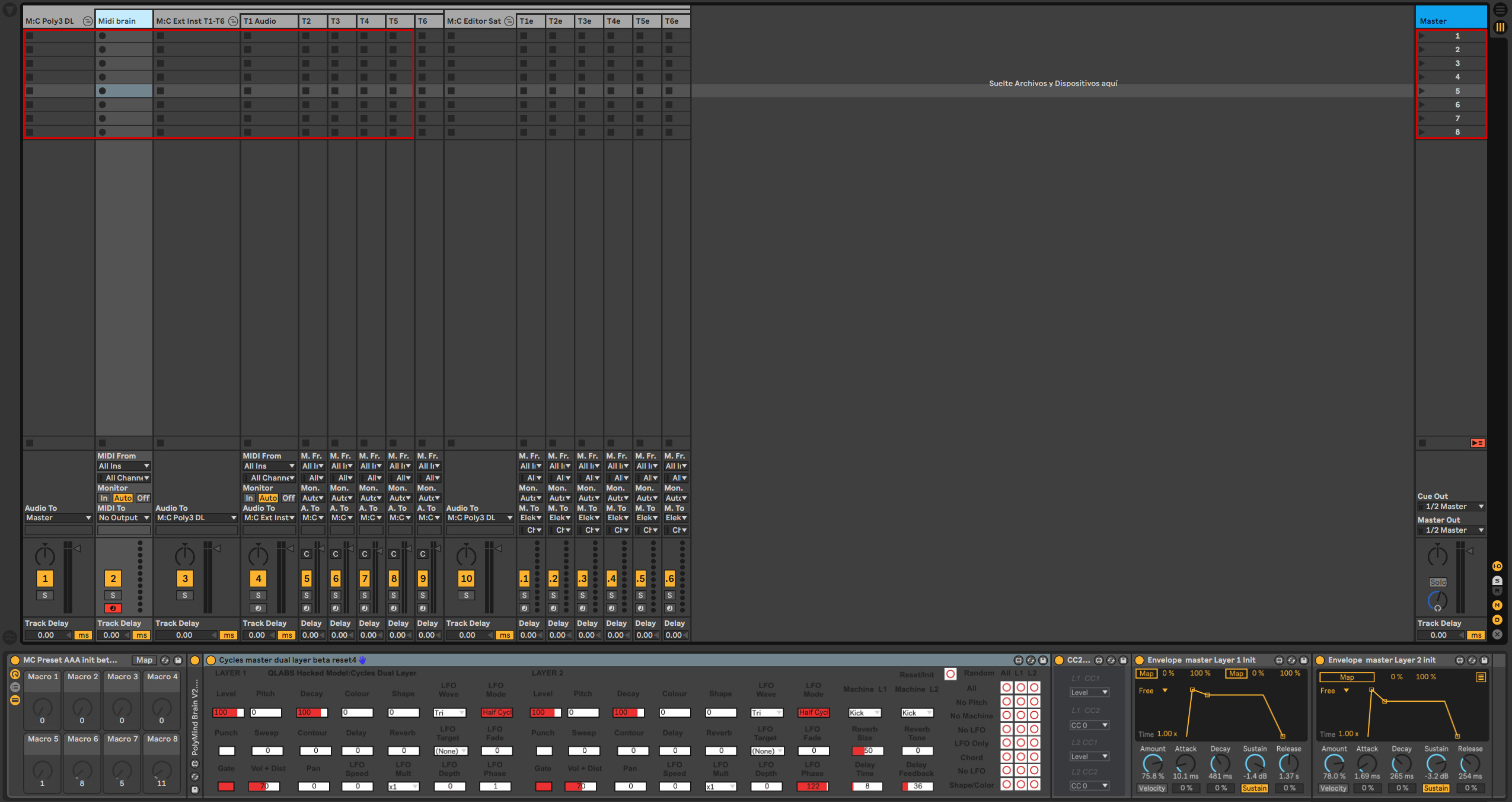Disarm the Midi brain track record button
Image resolution: width=1512 pixels, height=802 pixels.
113,608
